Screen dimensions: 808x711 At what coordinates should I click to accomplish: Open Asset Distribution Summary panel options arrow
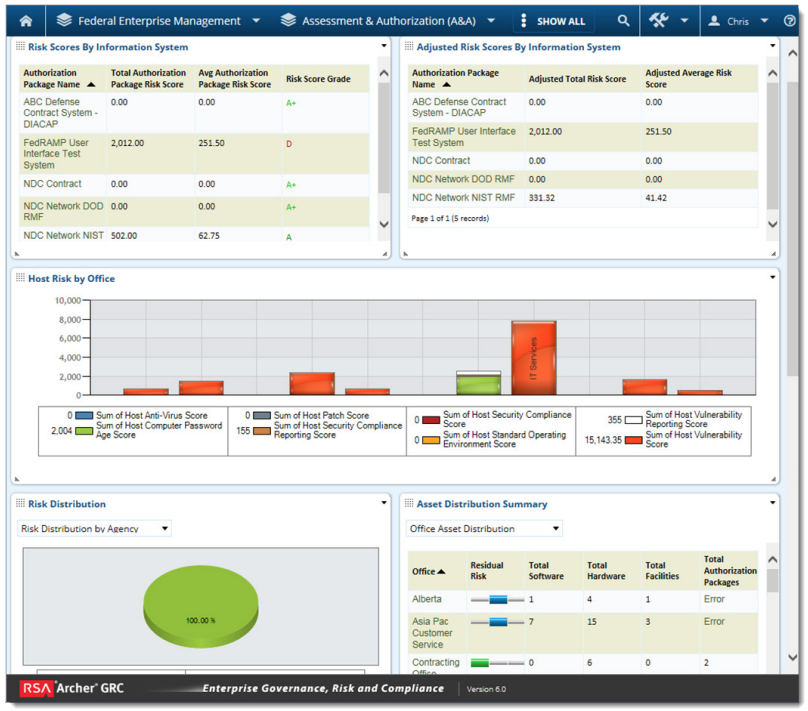coord(772,502)
